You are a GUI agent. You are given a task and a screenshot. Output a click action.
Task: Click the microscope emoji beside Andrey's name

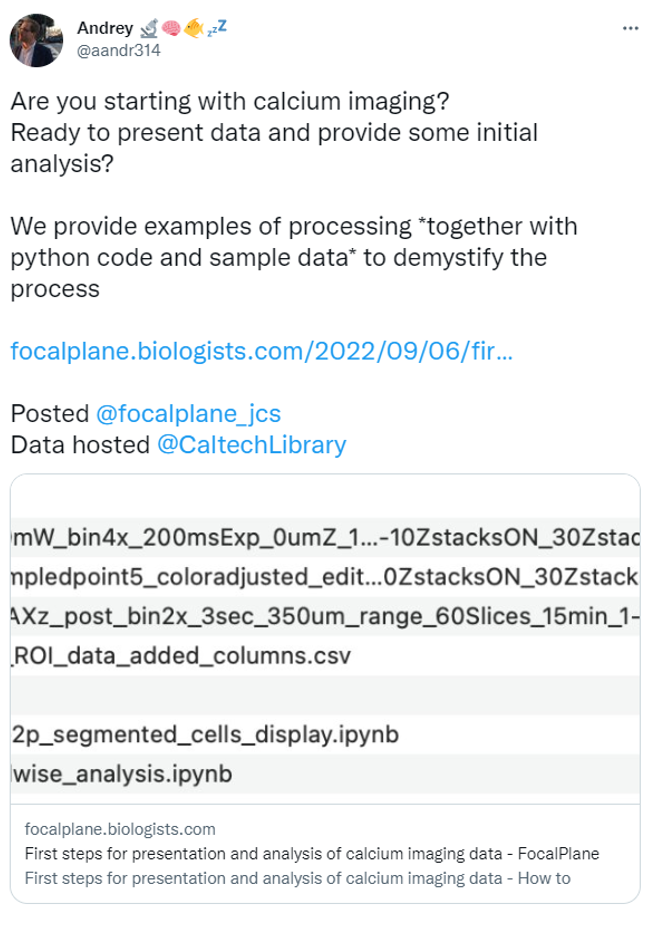[x=149, y=28]
